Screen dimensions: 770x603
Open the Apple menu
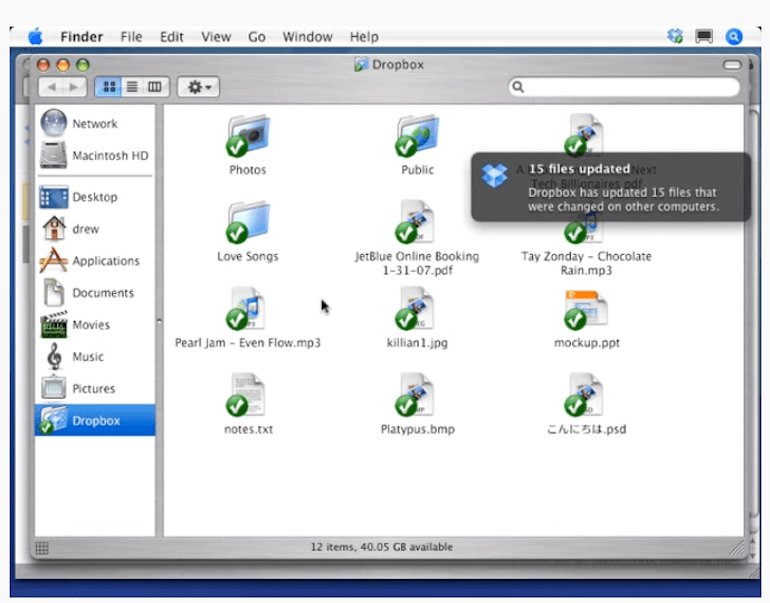click(35, 36)
